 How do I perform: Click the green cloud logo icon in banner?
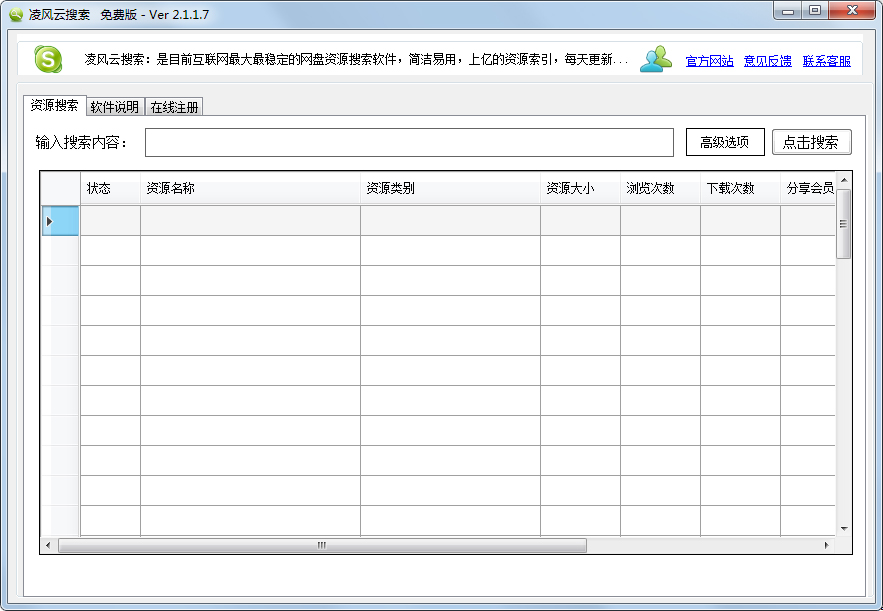pos(48,59)
